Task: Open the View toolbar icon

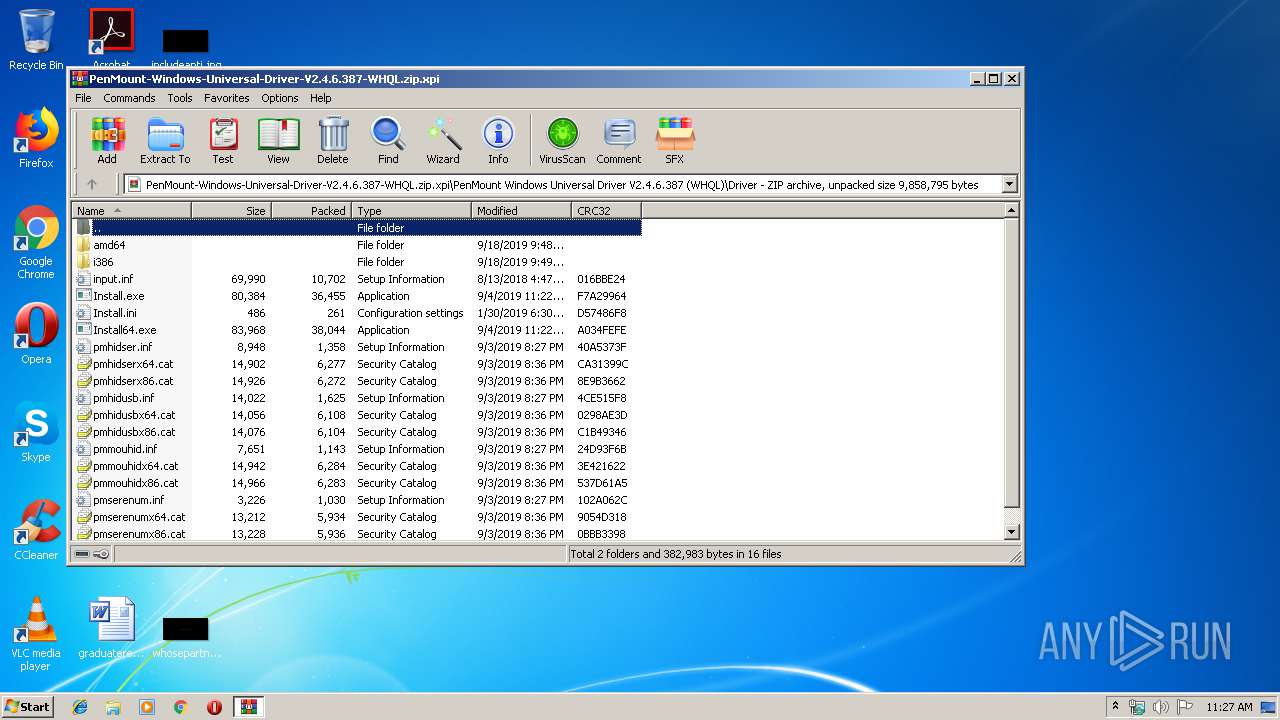Action: pos(278,140)
